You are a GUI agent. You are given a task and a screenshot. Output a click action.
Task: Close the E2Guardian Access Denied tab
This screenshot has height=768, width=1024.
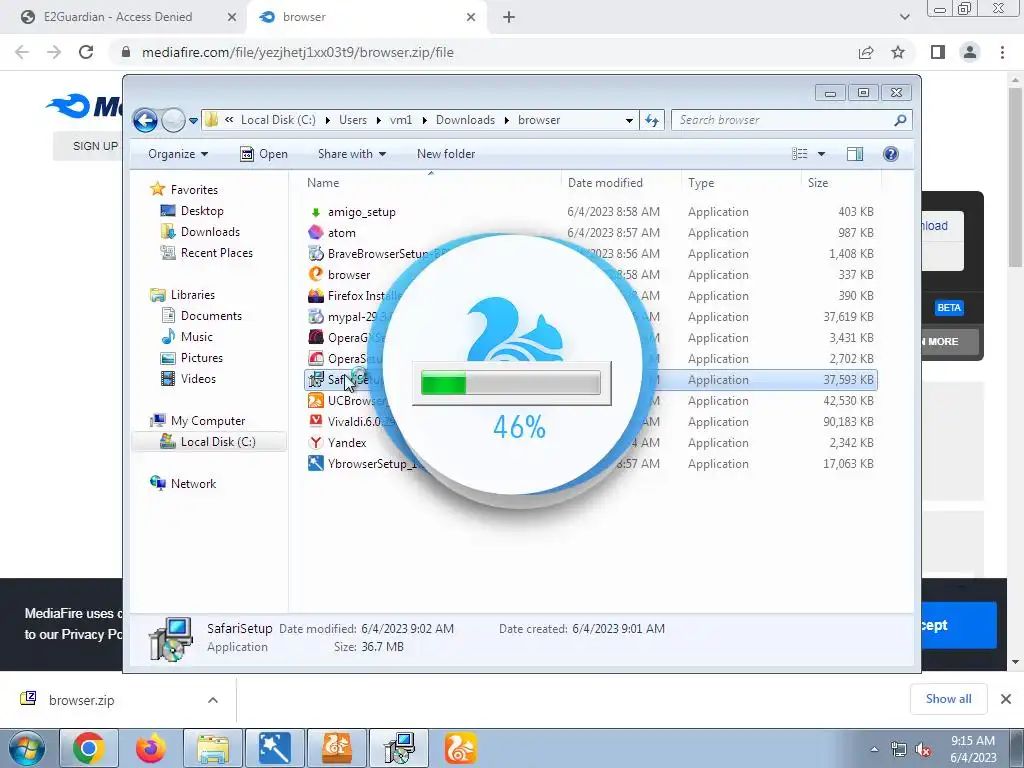pos(232,17)
